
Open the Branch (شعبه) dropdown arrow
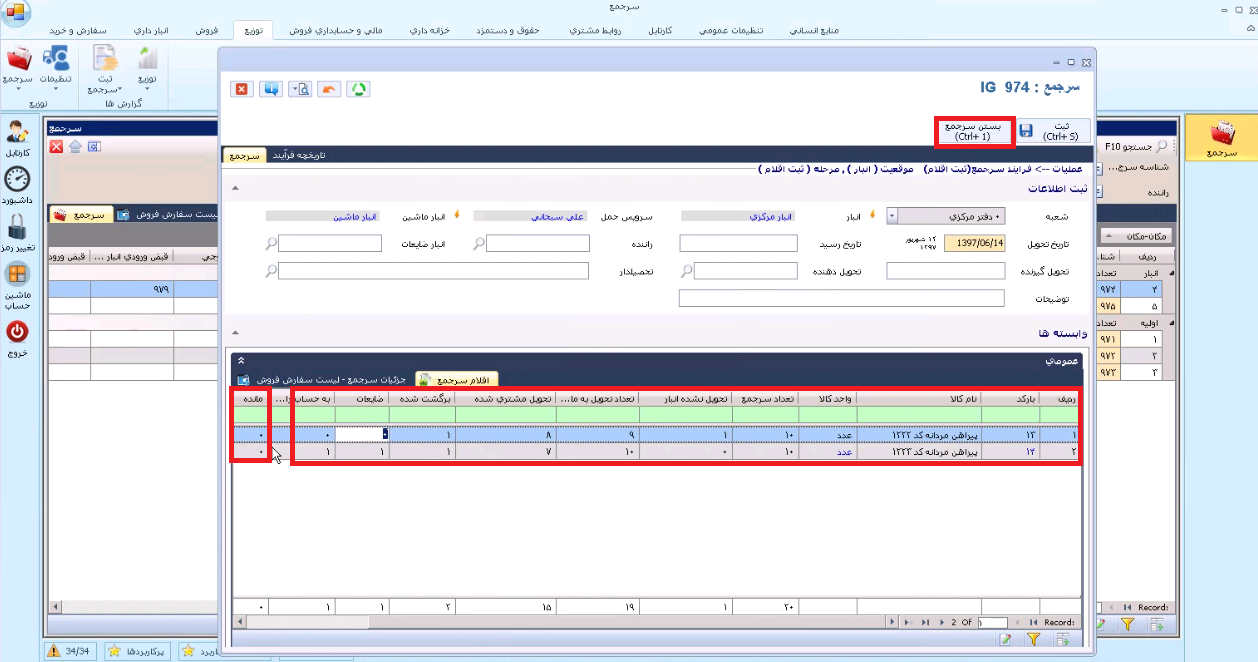pos(892,215)
